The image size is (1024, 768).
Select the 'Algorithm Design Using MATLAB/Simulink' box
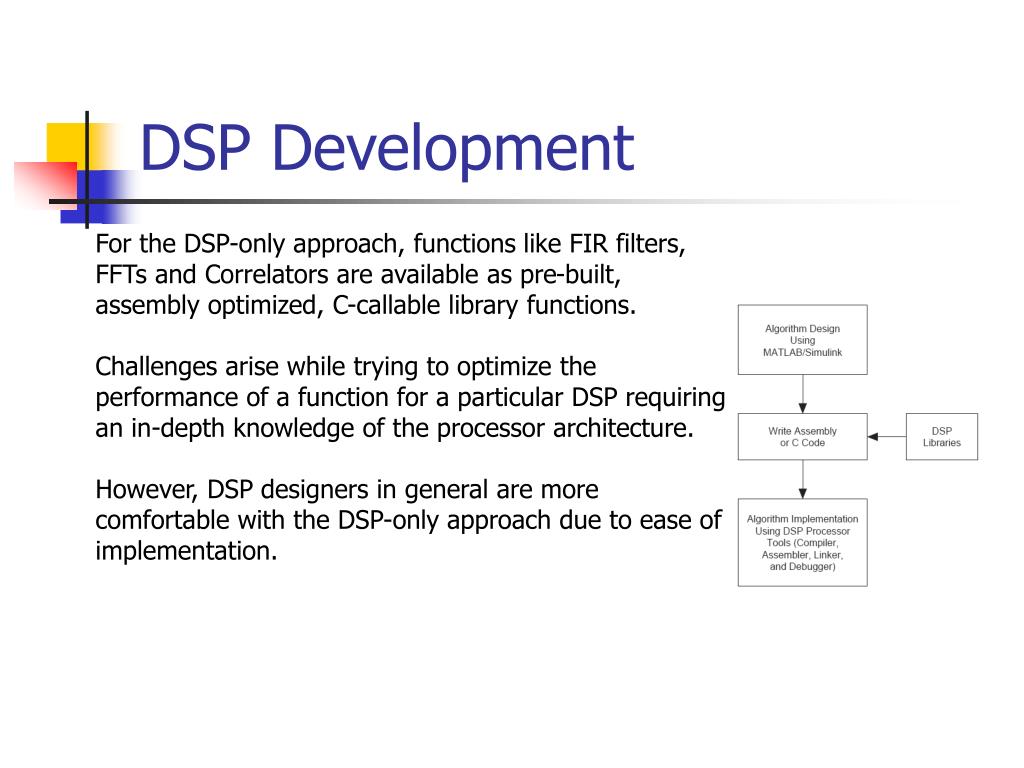(803, 340)
